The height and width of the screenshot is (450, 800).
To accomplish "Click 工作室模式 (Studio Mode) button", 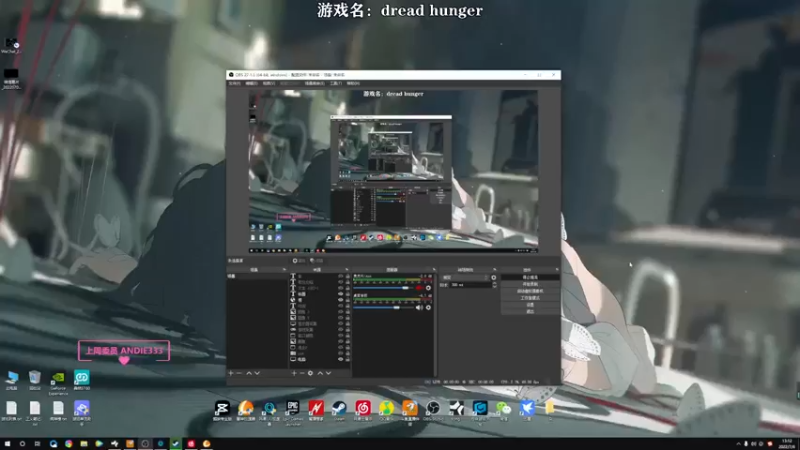I will click(530, 298).
